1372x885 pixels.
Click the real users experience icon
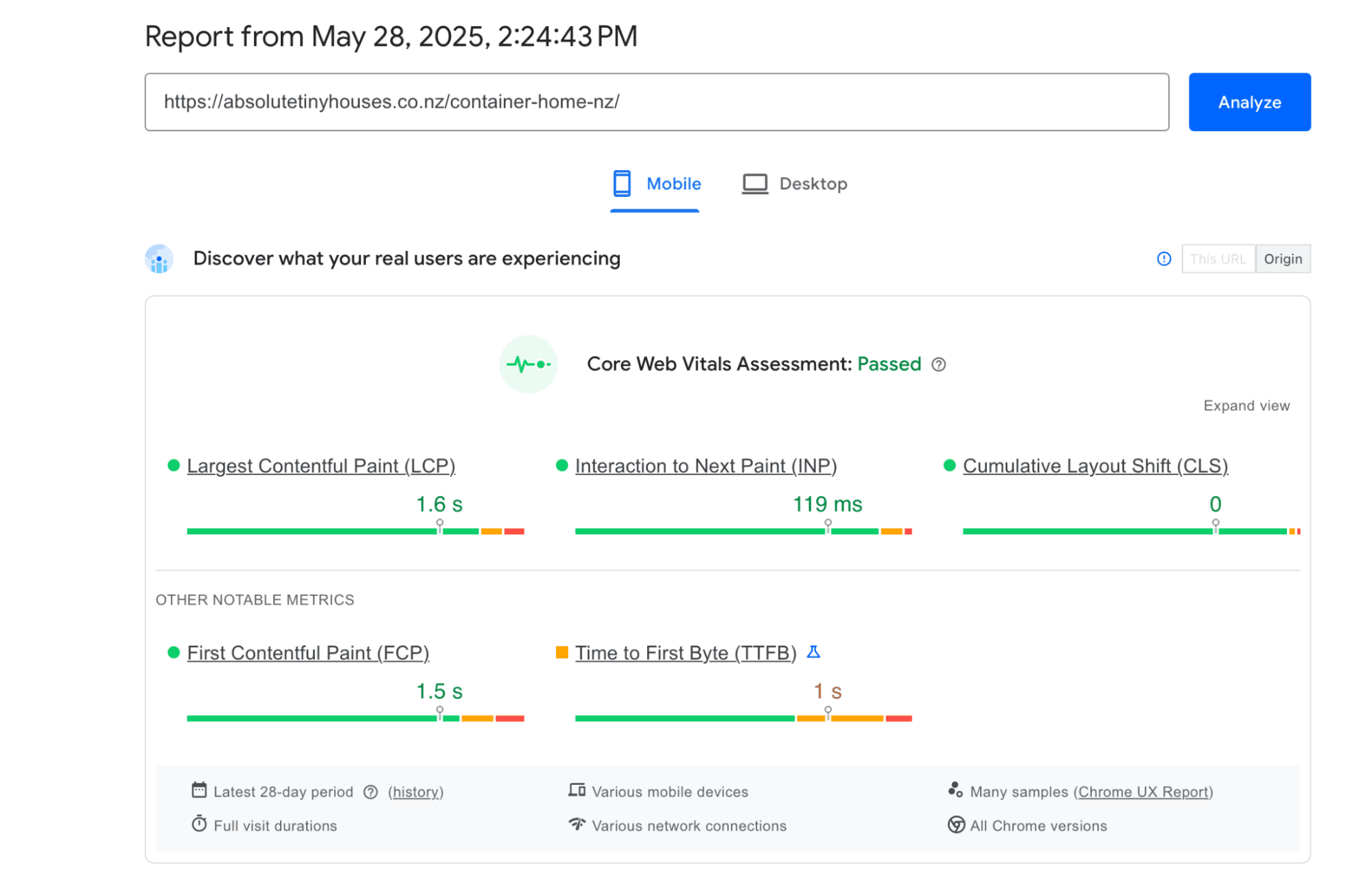[x=159, y=259]
